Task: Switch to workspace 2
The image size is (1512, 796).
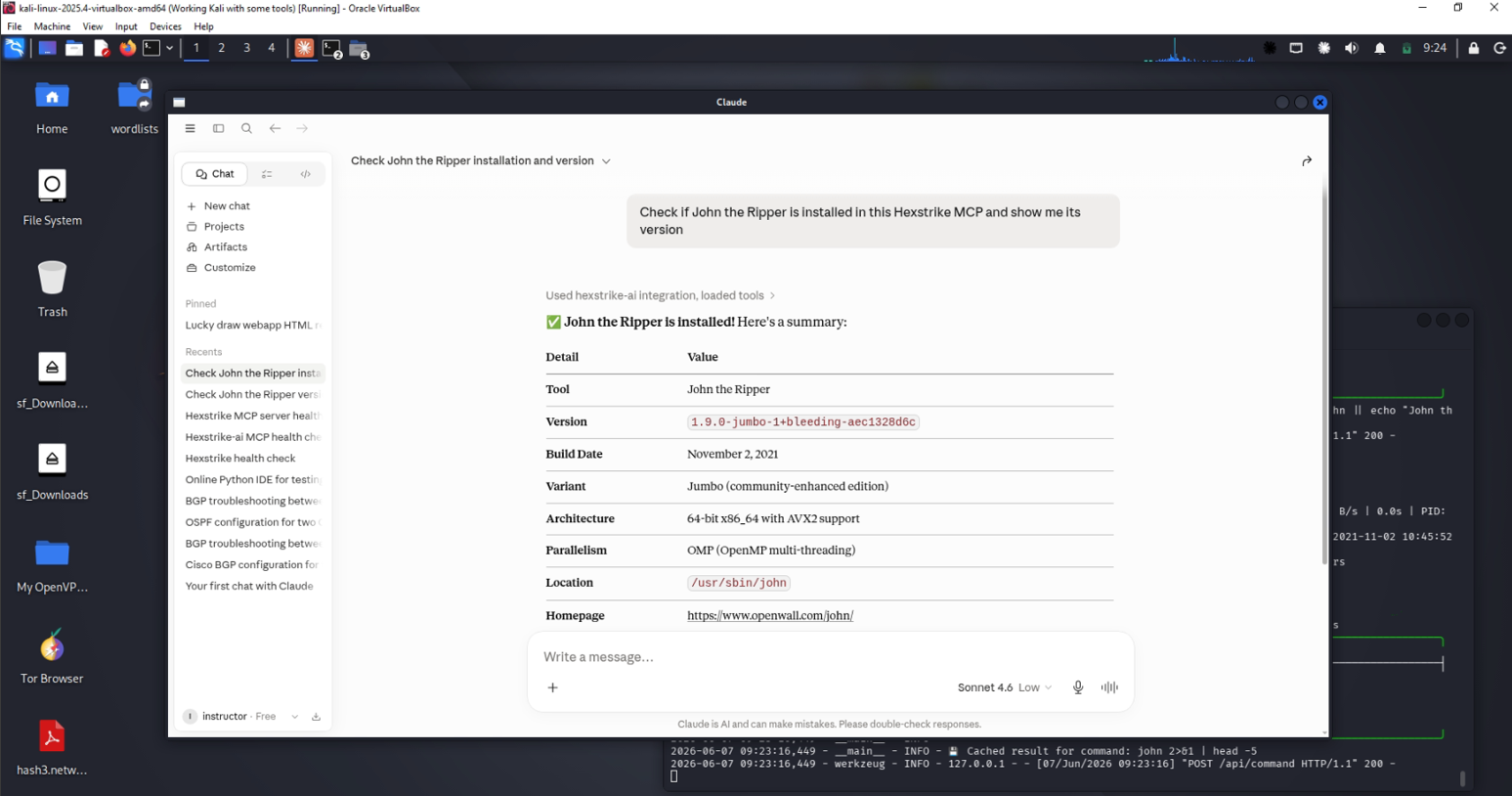Action: click(222, 48)
